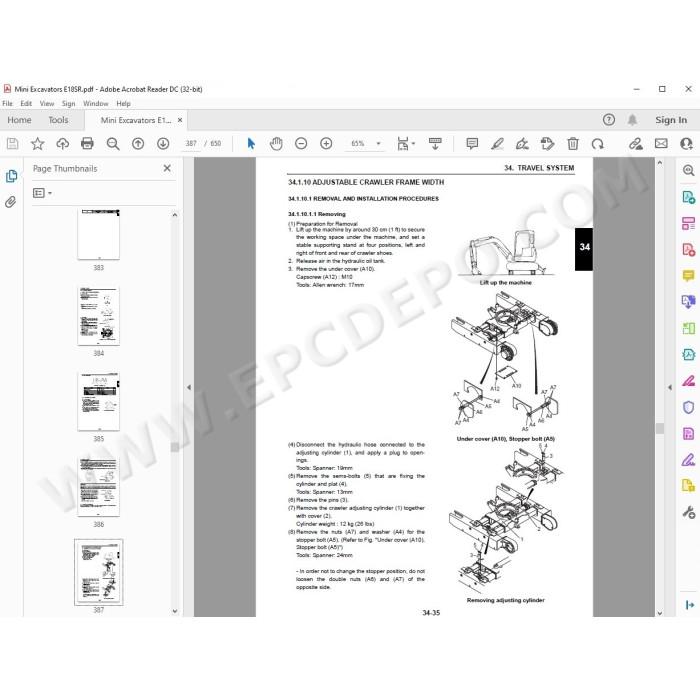Switch to the Home tab
700x700 pixels.
(19, 120)
